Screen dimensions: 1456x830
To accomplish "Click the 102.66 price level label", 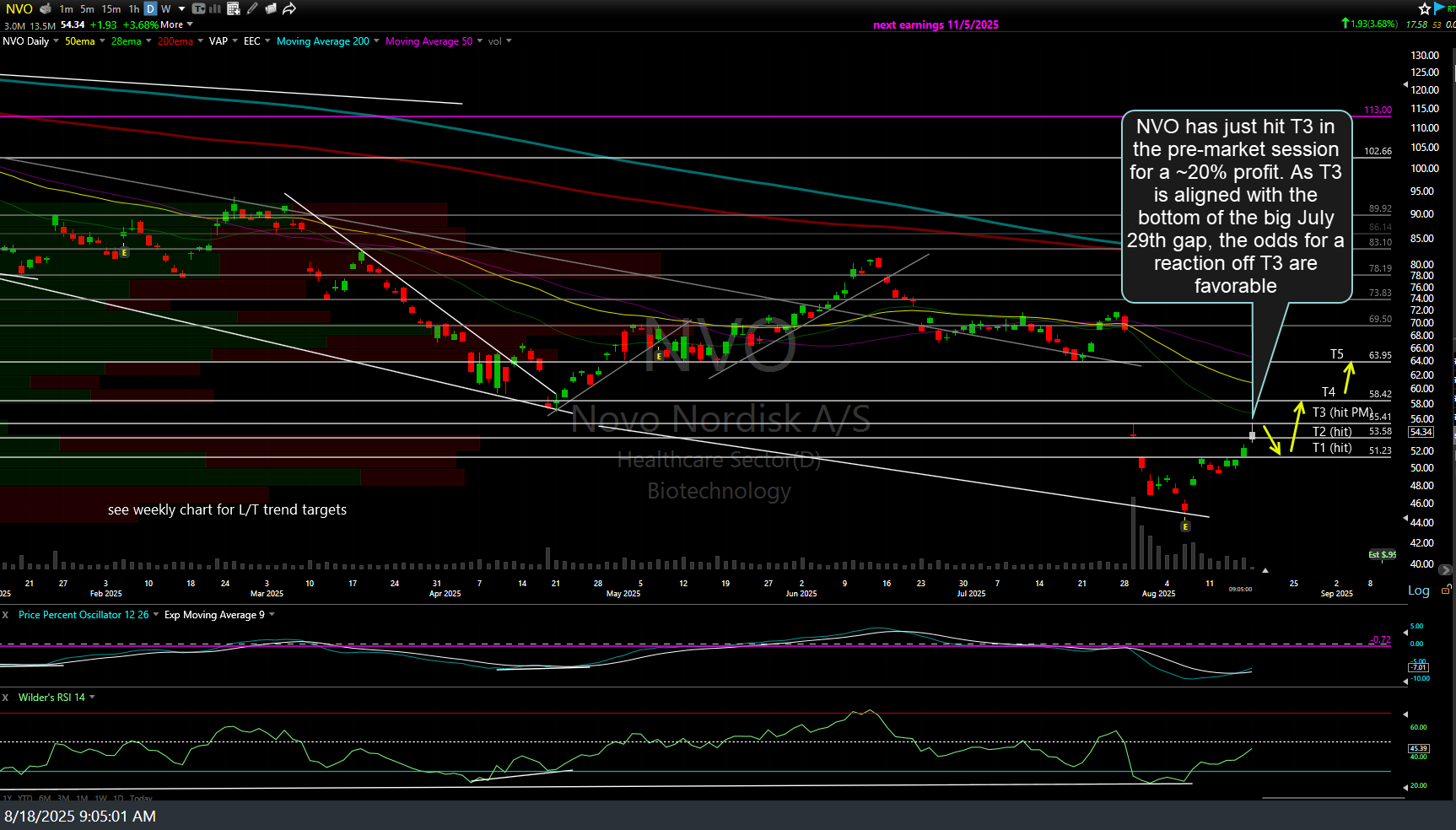I will [1378, 151].
